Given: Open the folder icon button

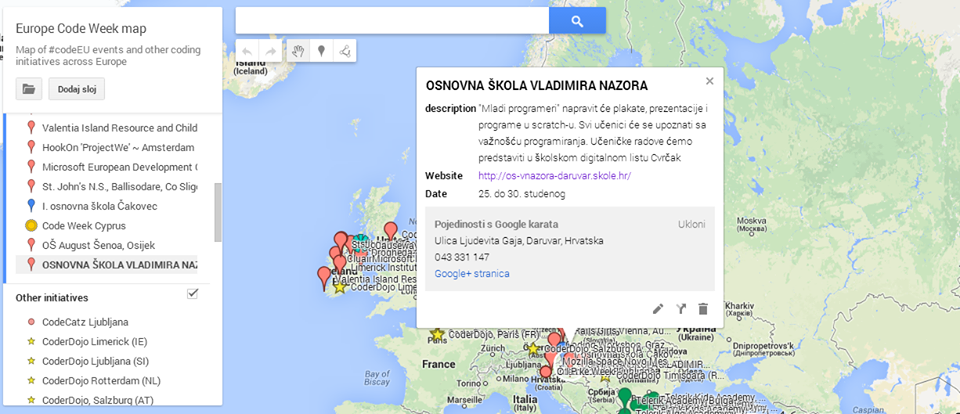Looking at the screenshot, I should (29, 88).
